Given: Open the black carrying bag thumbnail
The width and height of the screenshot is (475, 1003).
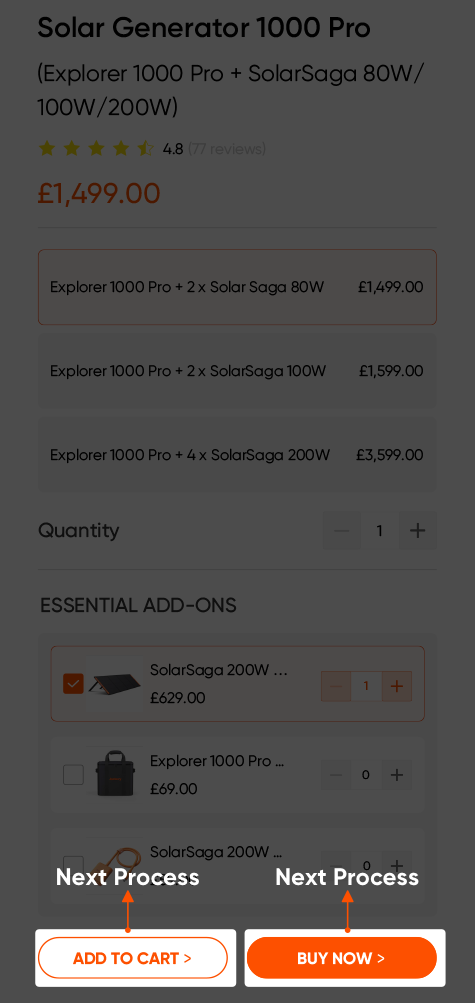Looking at the screenshot, I should tap(114, 775).
